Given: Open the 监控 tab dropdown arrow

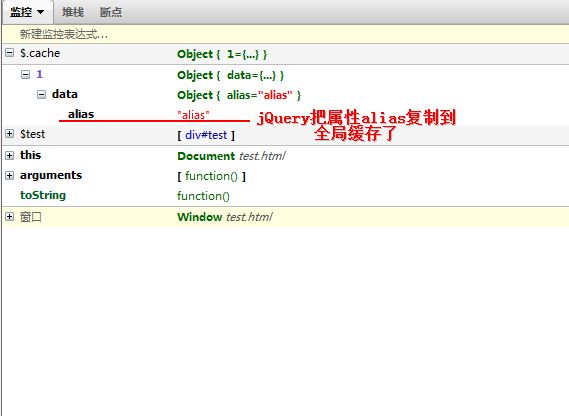Looking at the screenshot, I should 41,12.
